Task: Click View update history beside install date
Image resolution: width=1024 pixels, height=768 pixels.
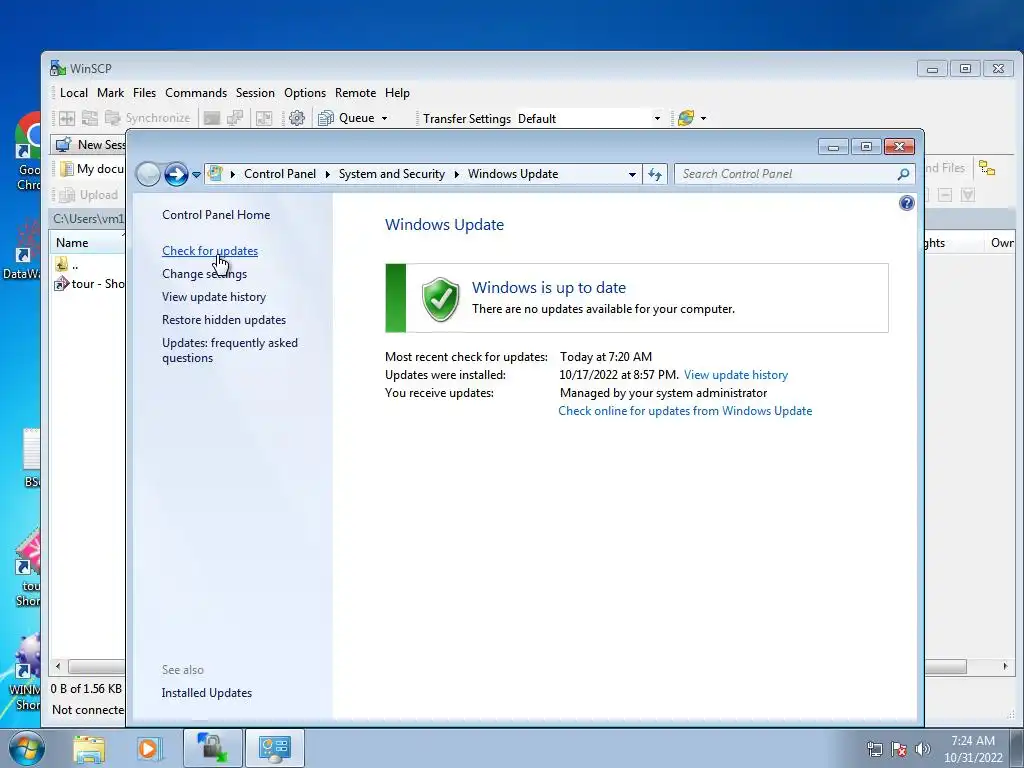Action: [735, 375]
